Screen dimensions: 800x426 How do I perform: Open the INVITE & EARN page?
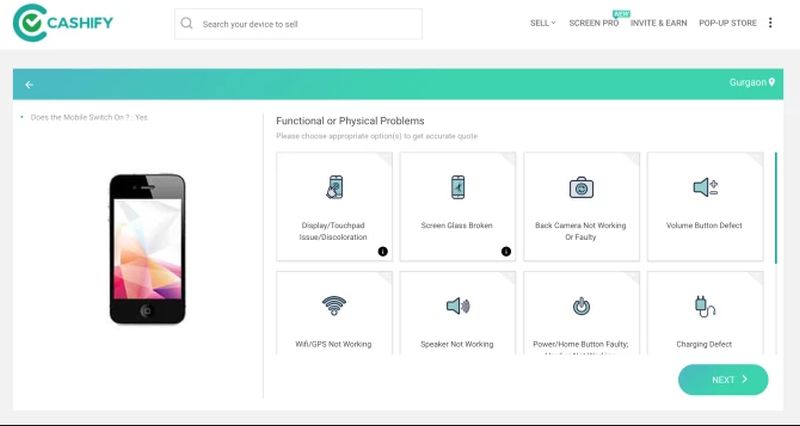(659, 23)
